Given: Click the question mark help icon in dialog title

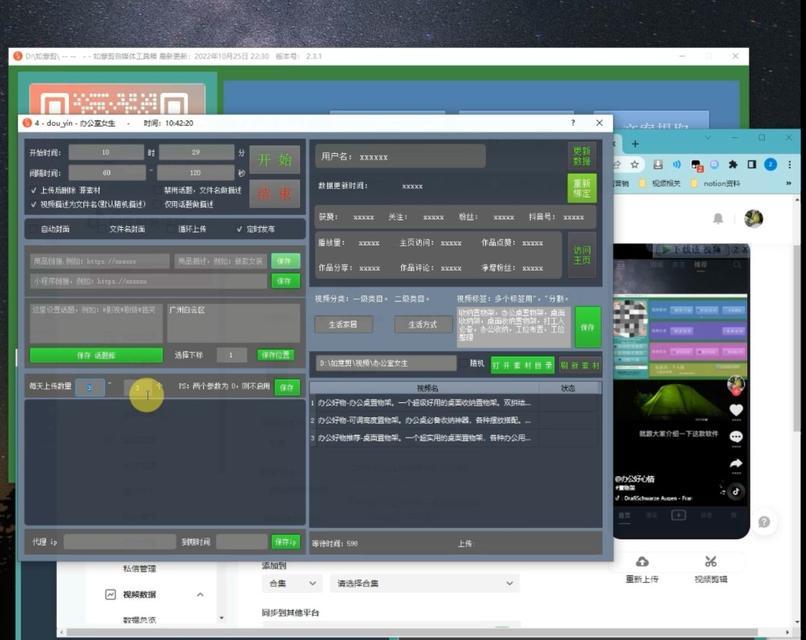Looking at the screenshot, I should [x=573, y=123].
